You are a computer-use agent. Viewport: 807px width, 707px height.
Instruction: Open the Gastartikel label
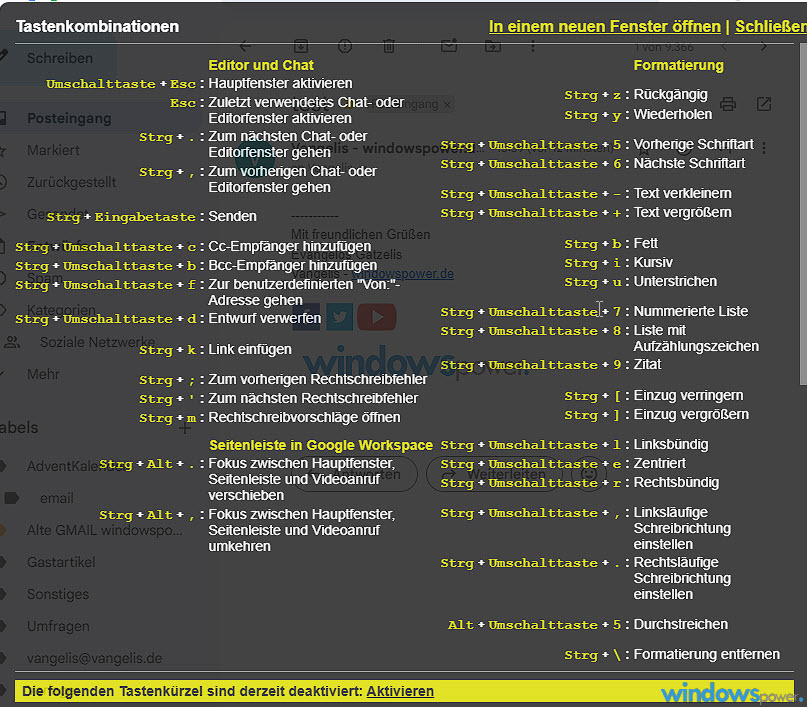pyautogui.click(x=61, y=562)
